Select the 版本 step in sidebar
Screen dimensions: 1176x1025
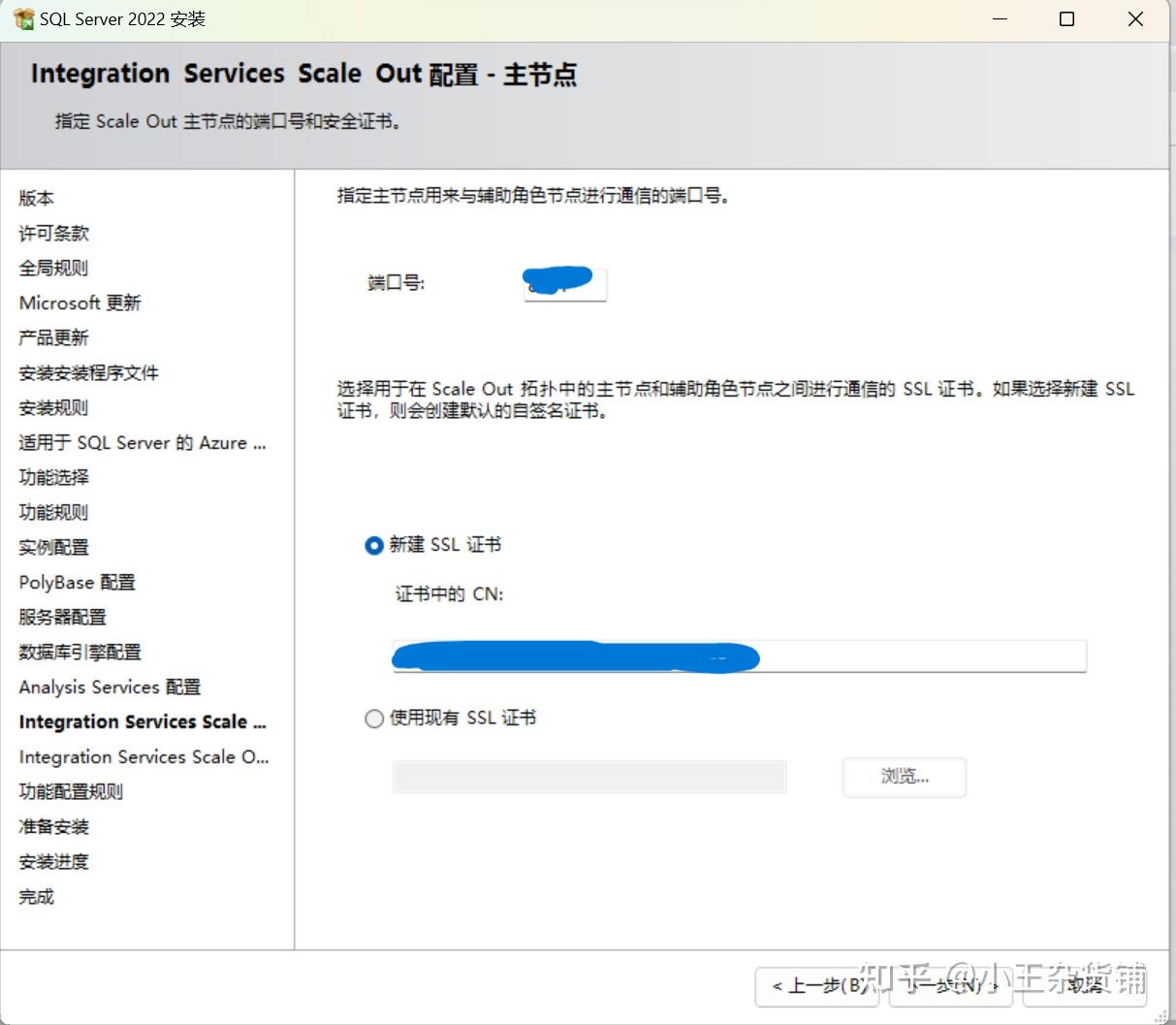click(35, 198)
